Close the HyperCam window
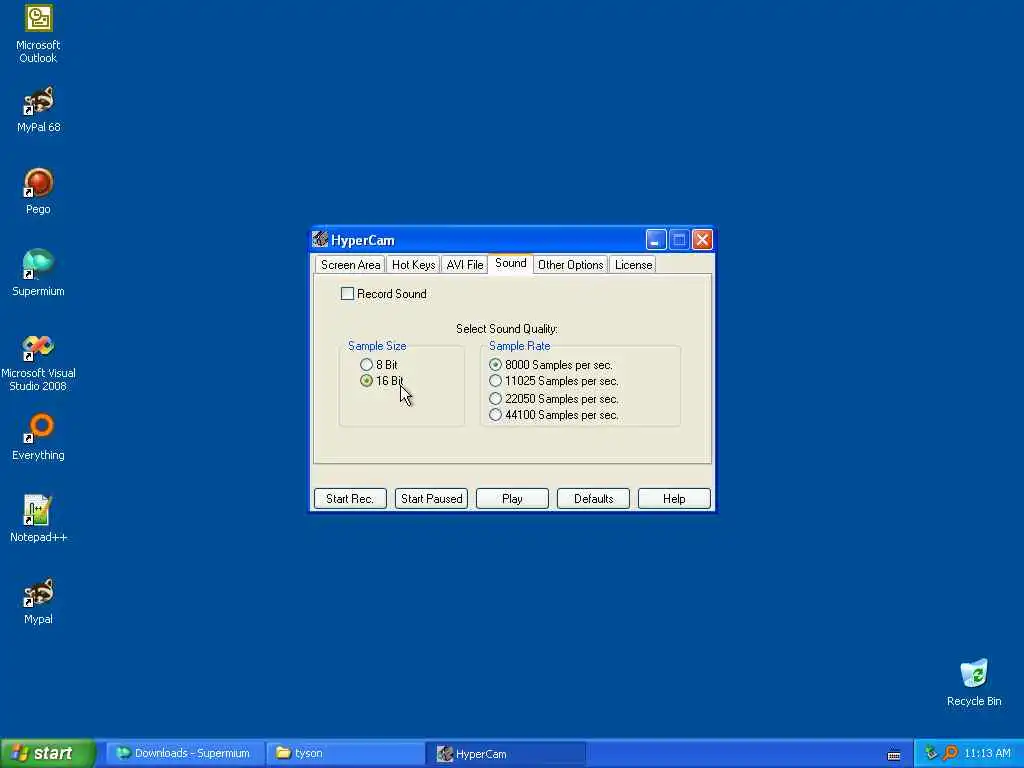 pos(702,240)
